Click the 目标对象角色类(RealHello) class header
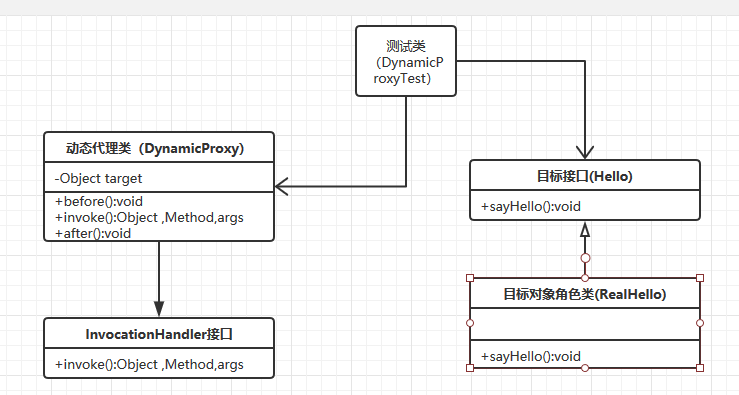Image resolution: width=739 pixels, height=395 pixels. coord(585,293)
